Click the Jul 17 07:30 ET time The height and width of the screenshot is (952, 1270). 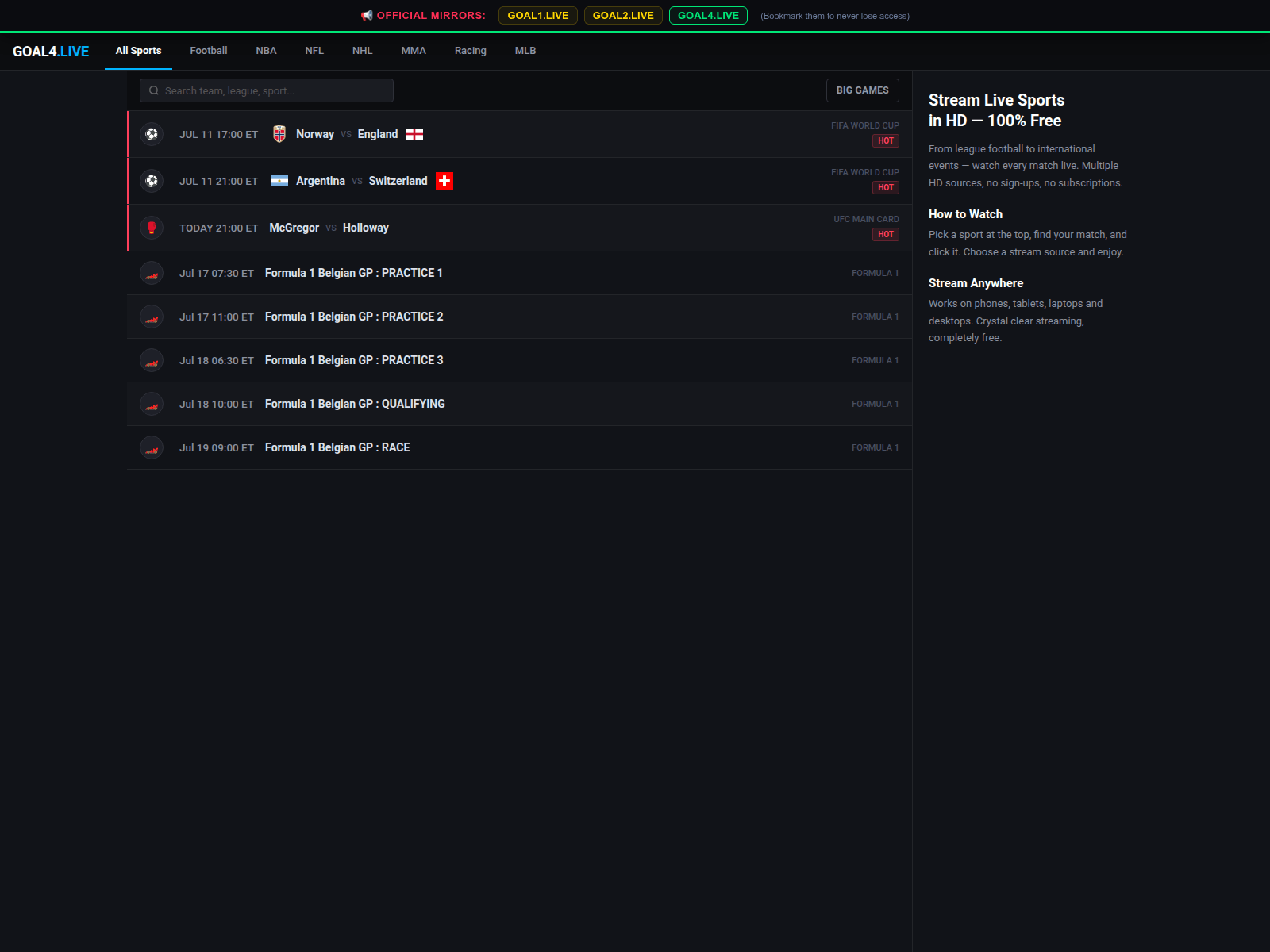click(x=217, y=273)
